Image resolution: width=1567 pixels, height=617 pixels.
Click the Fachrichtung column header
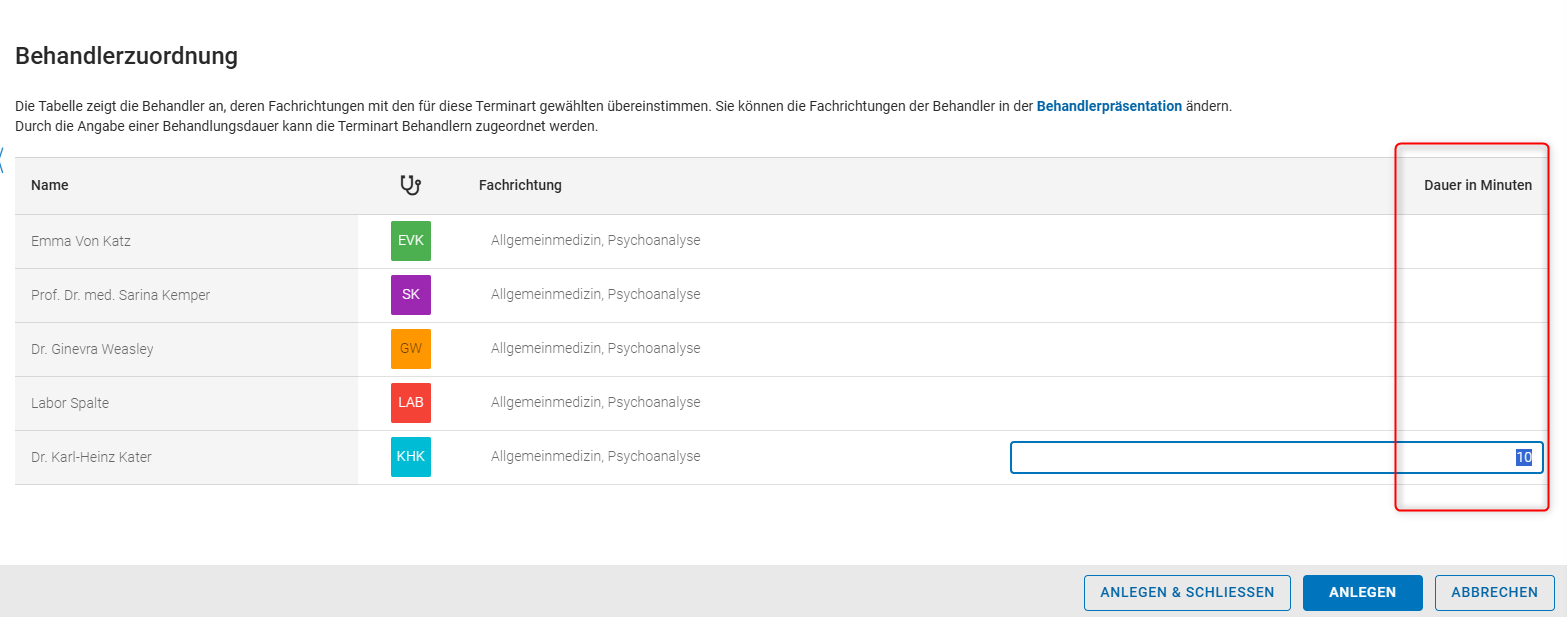520,185
